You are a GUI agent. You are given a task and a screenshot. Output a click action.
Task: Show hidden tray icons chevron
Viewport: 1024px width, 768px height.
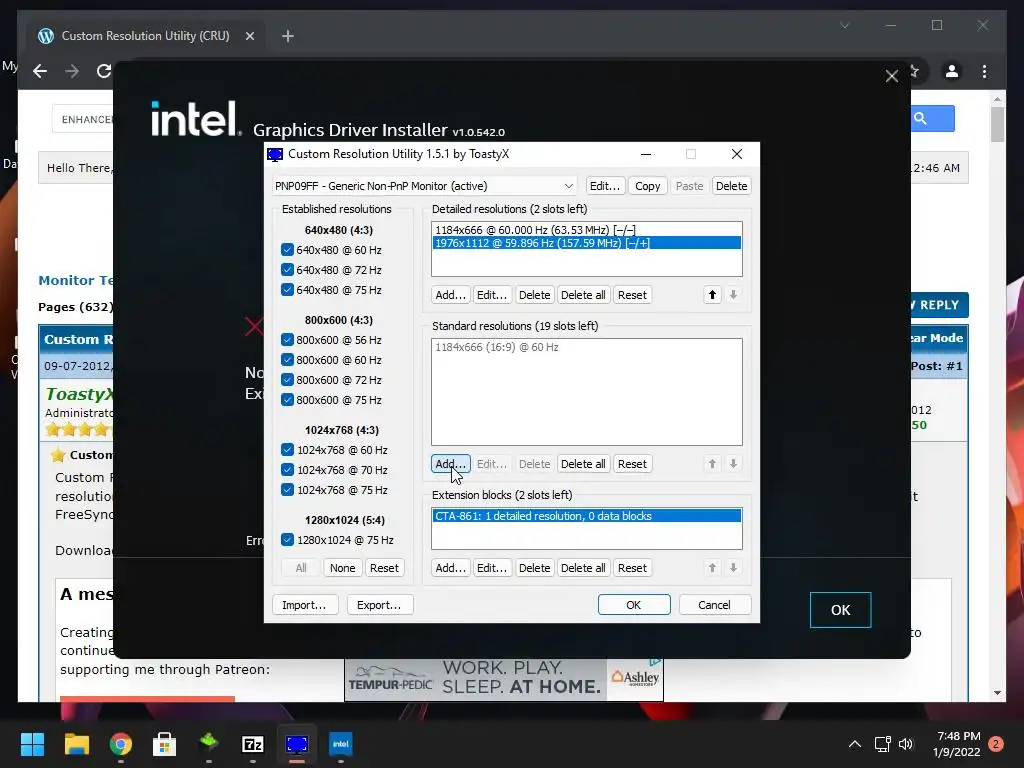click(x=854, y=744)
